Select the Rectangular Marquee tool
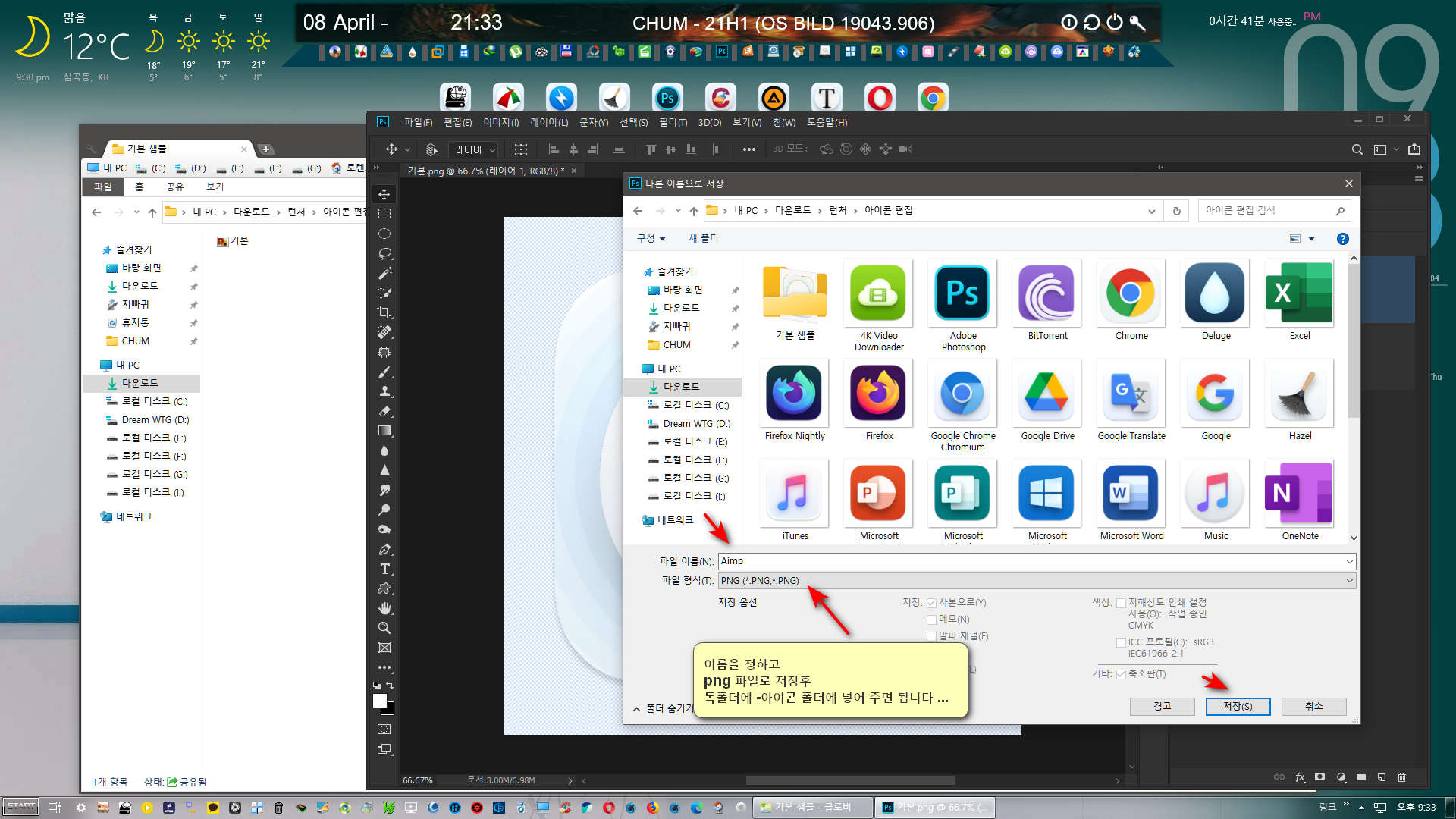 point(384,214)
